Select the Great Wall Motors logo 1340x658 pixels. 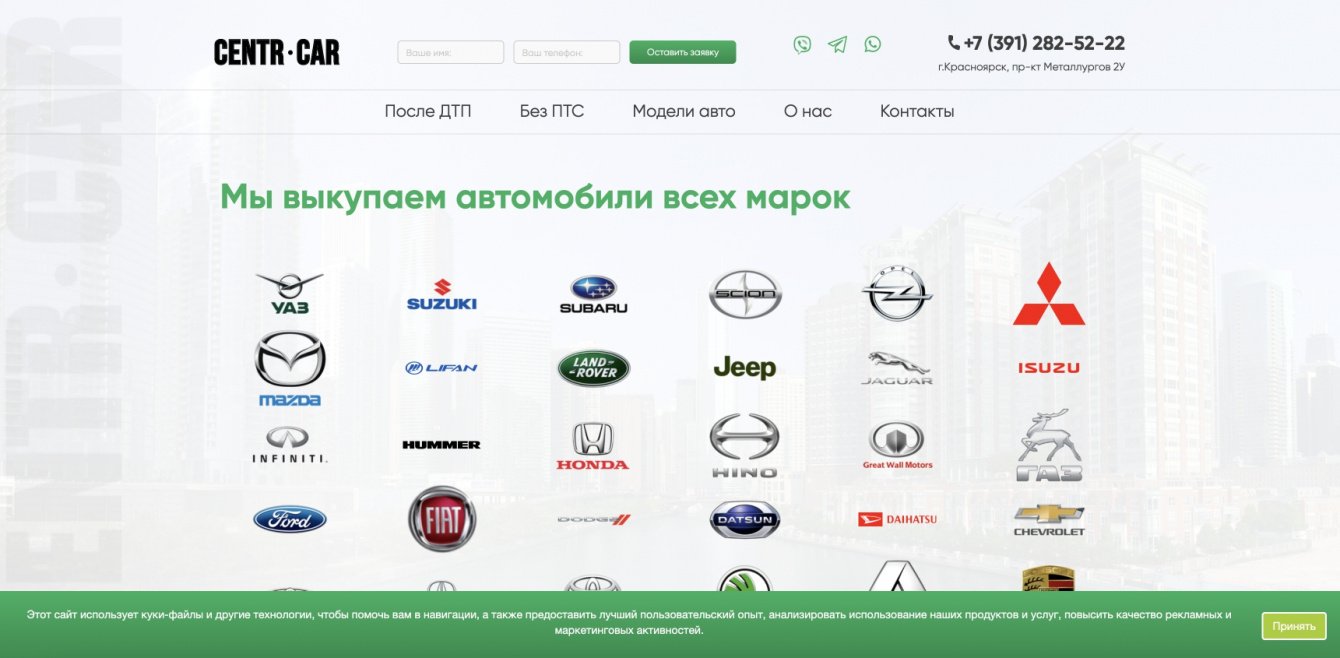897,445
